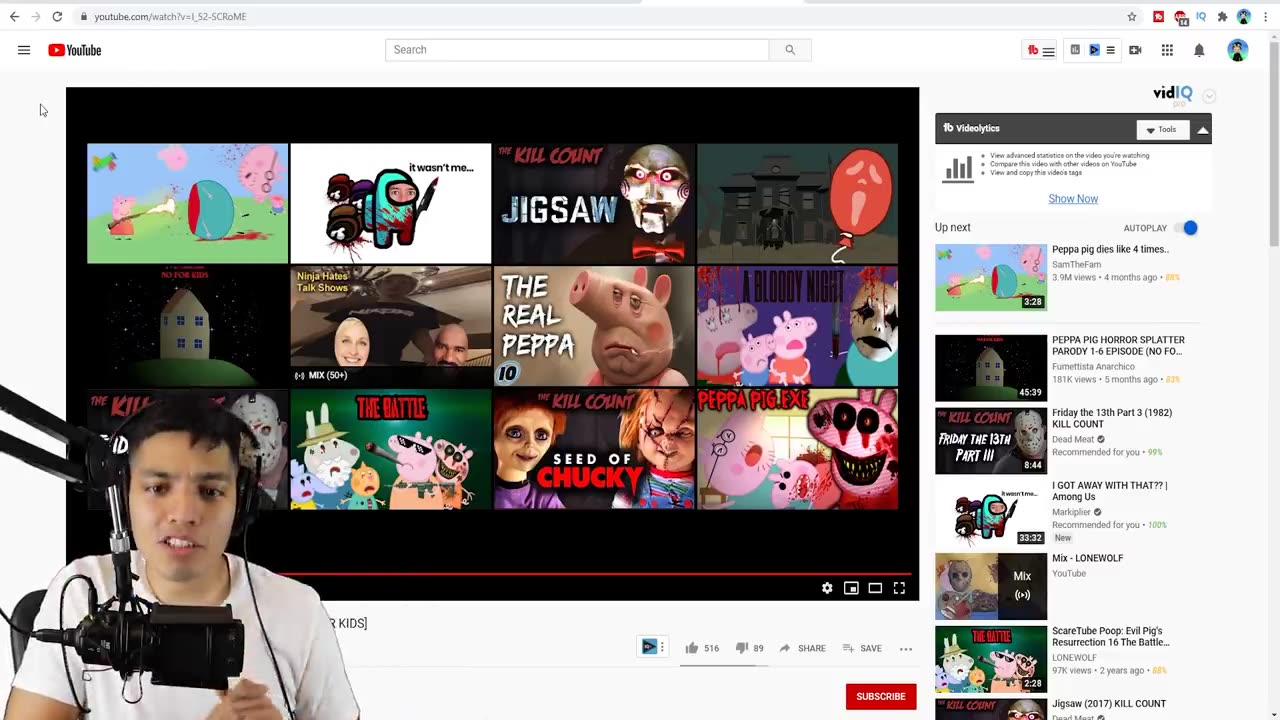Open the TubeBuddy menu in YouTube header
Viewport: 1280px width, 720px height.
[1041, 50]
